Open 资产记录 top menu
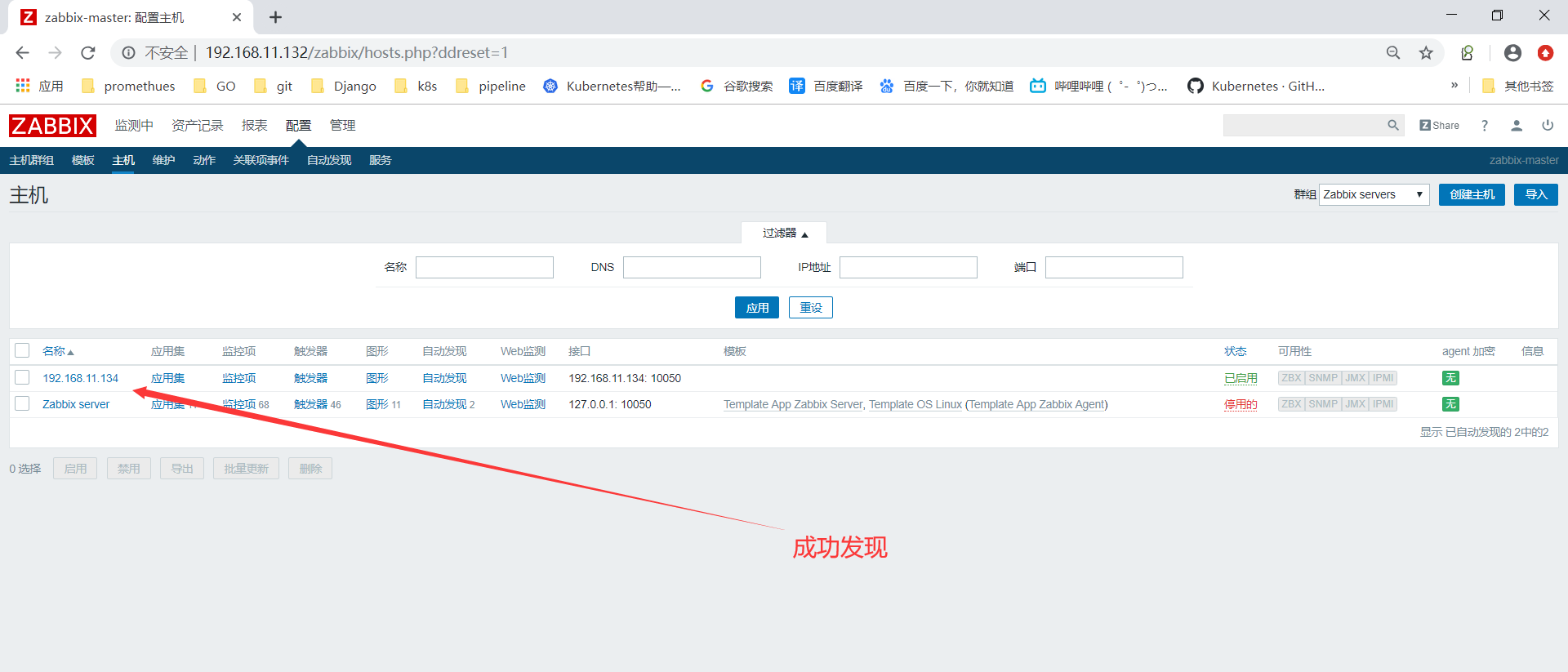Viewport: 1568px width, 672px height. [198, 125]
